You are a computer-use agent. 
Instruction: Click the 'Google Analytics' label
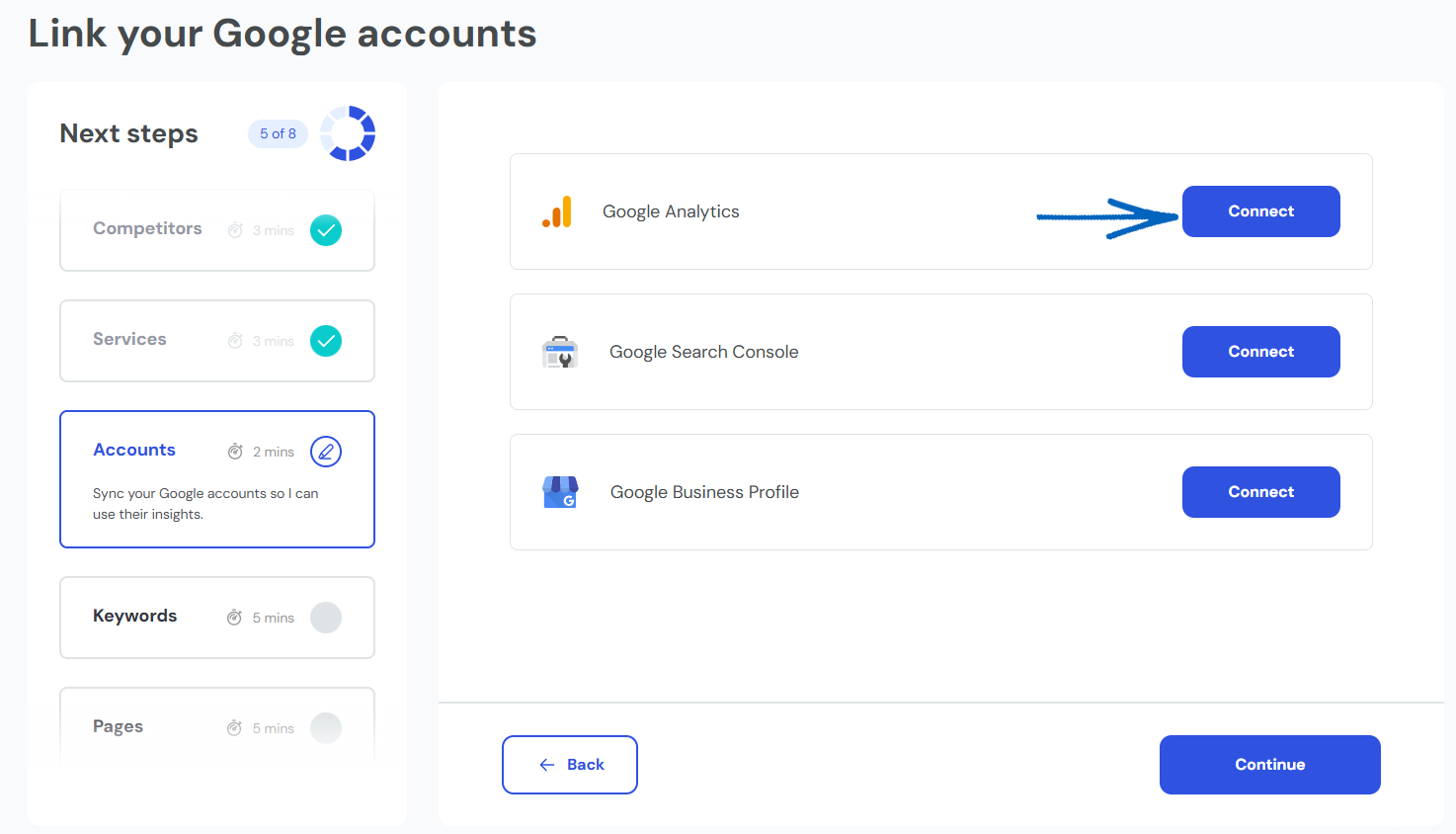click(671, 211)
